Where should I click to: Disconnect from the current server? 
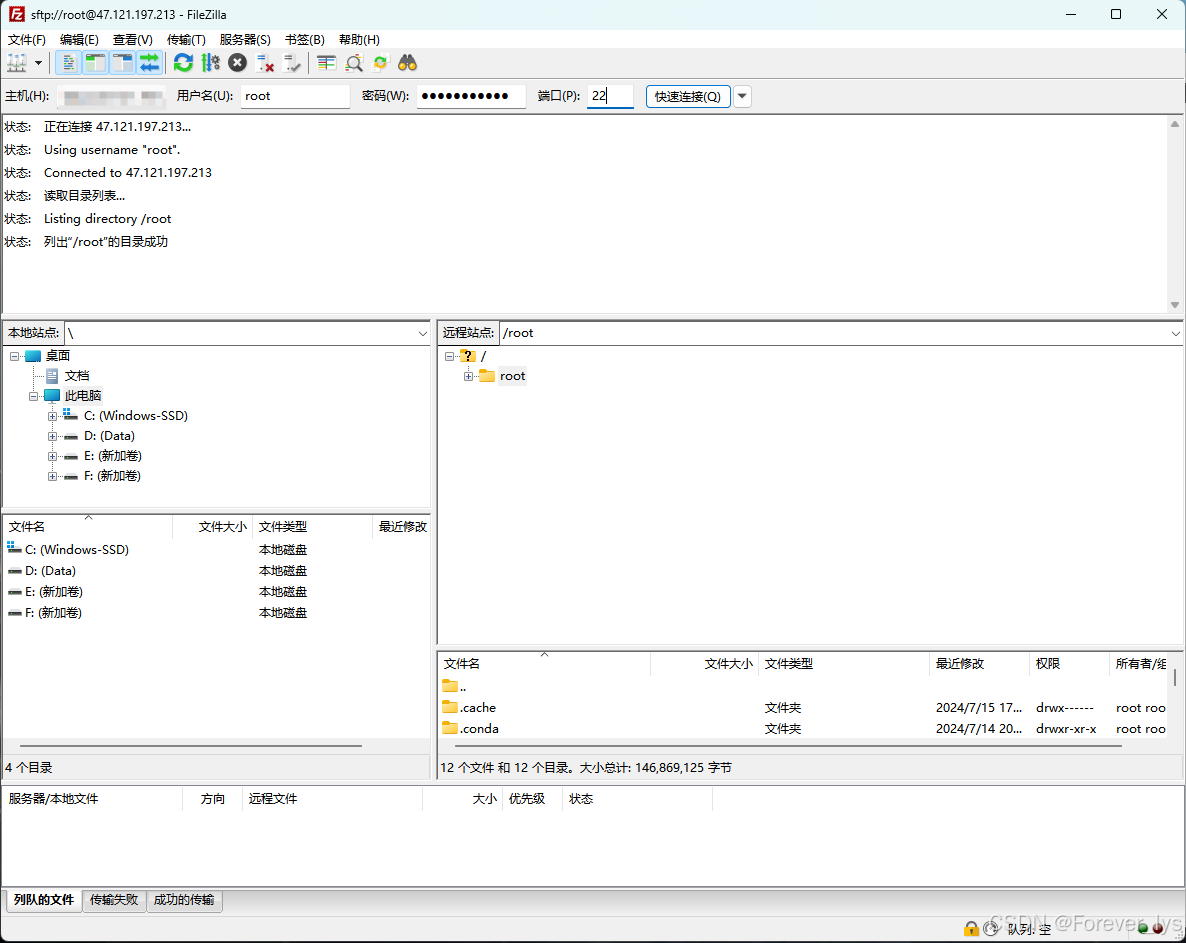pyautogui.click(x=265, y=63)
